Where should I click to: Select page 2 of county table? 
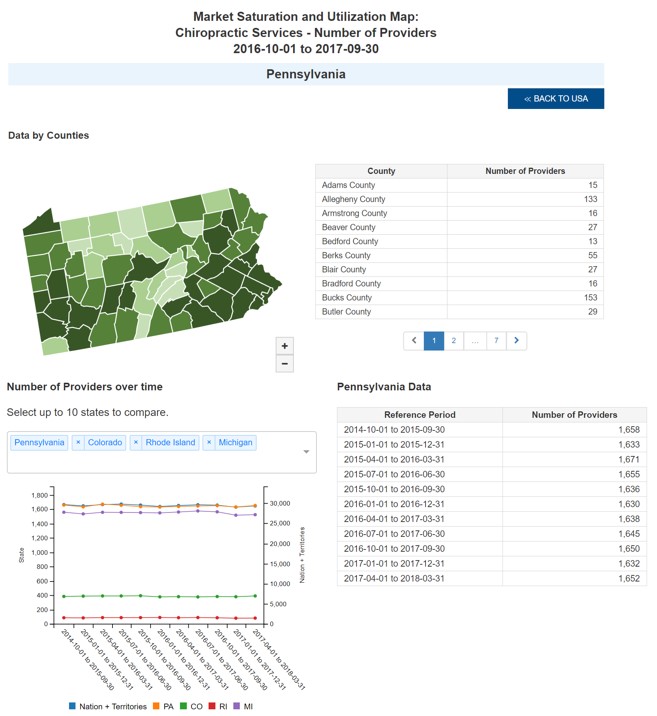pyautogui.click(x=454, y=341)
